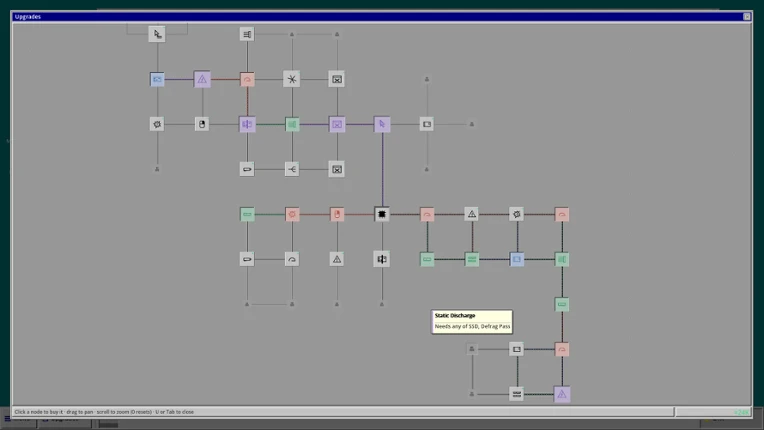Select the gray gear node right of gray triangle
Viewport: 764px width, 430px height.
point(516,214)
